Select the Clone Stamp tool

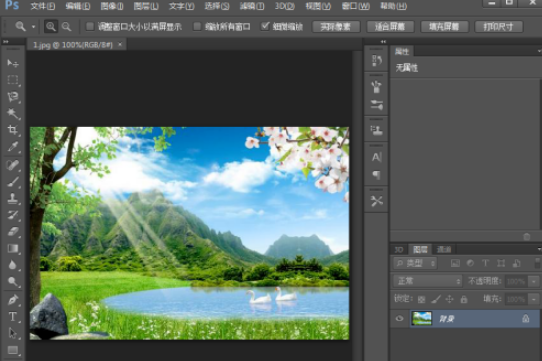tap(13, 198)
